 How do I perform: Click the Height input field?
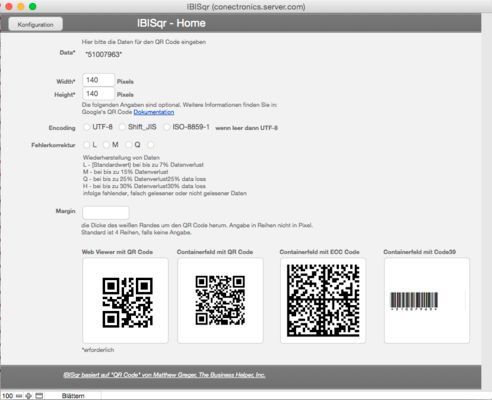pyautogui.click(x=98, y=94)
